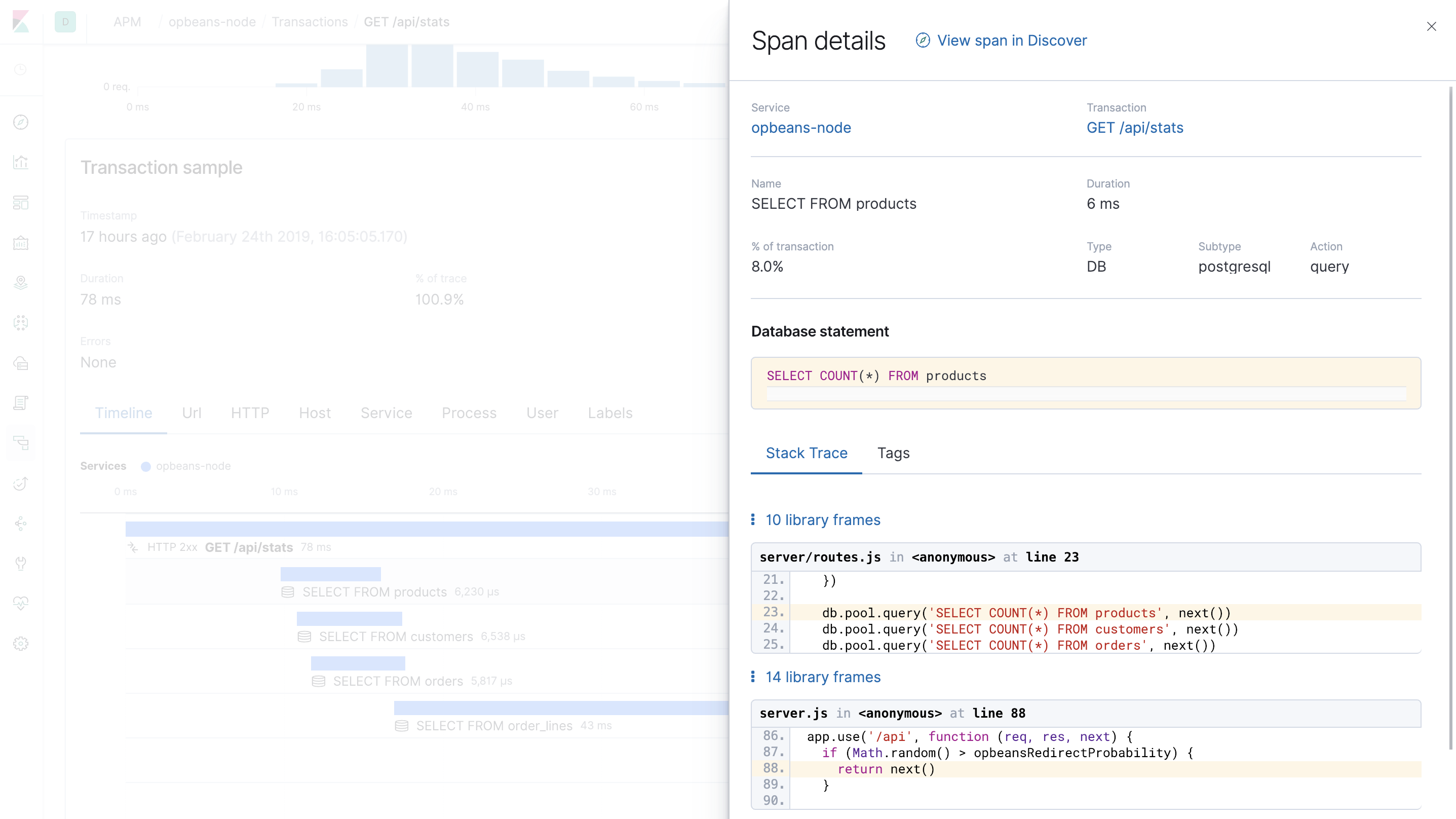
Task: Expand the 10 library frames section
Action: (x=822, y=520)
